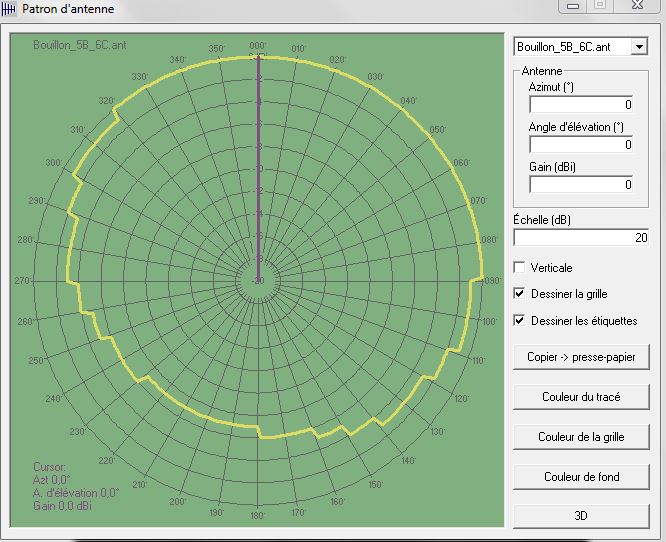The height and width of the screenshot is (542, 666).
Task: Minimize the Patron d'antenne window
Action: pos(573,6)
